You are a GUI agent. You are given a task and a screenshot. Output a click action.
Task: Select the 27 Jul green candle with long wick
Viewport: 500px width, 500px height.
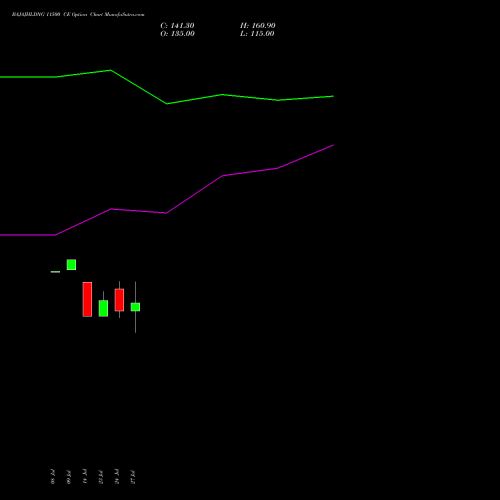point(135,307)
